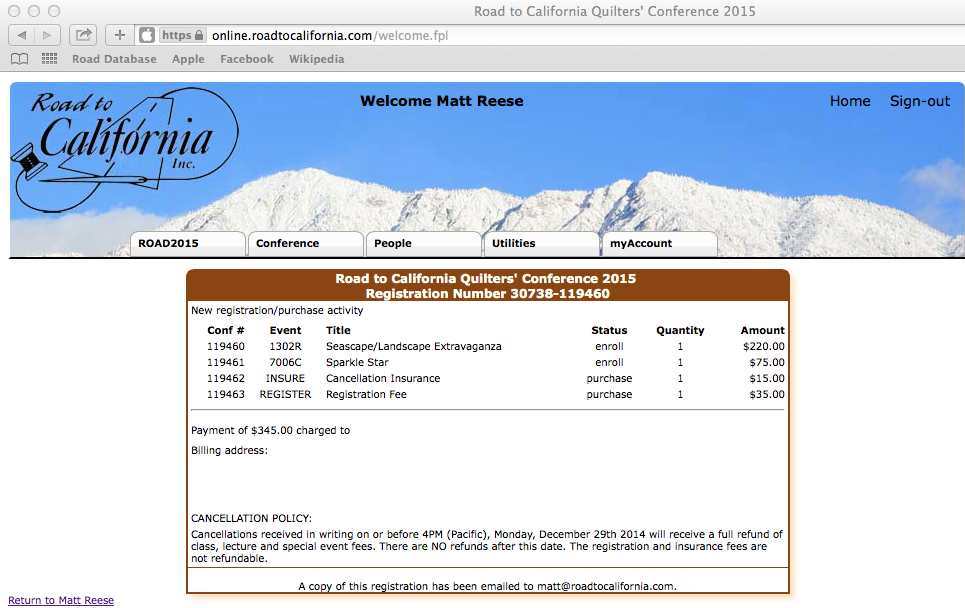Click the $35.00 amount
965x608 pixels.
coord(767,394)
